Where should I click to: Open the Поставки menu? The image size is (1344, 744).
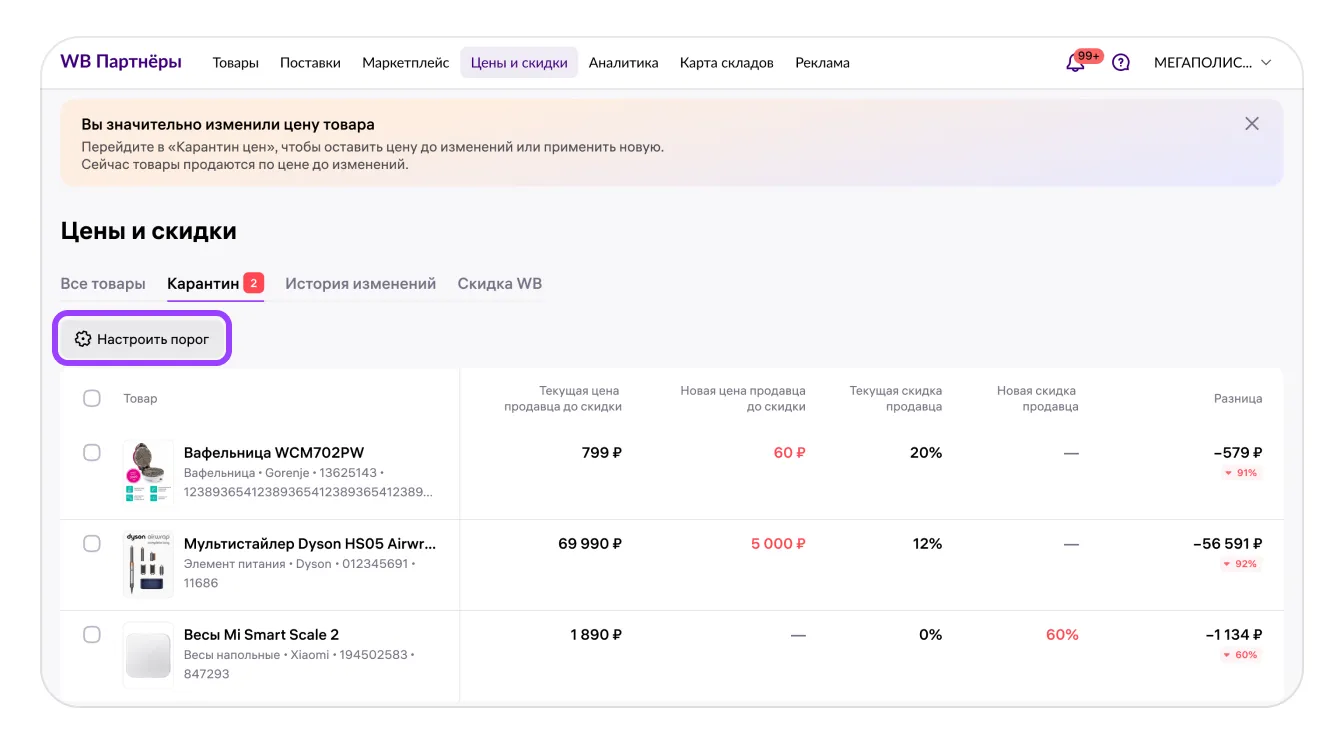click(x=310, y=62)
